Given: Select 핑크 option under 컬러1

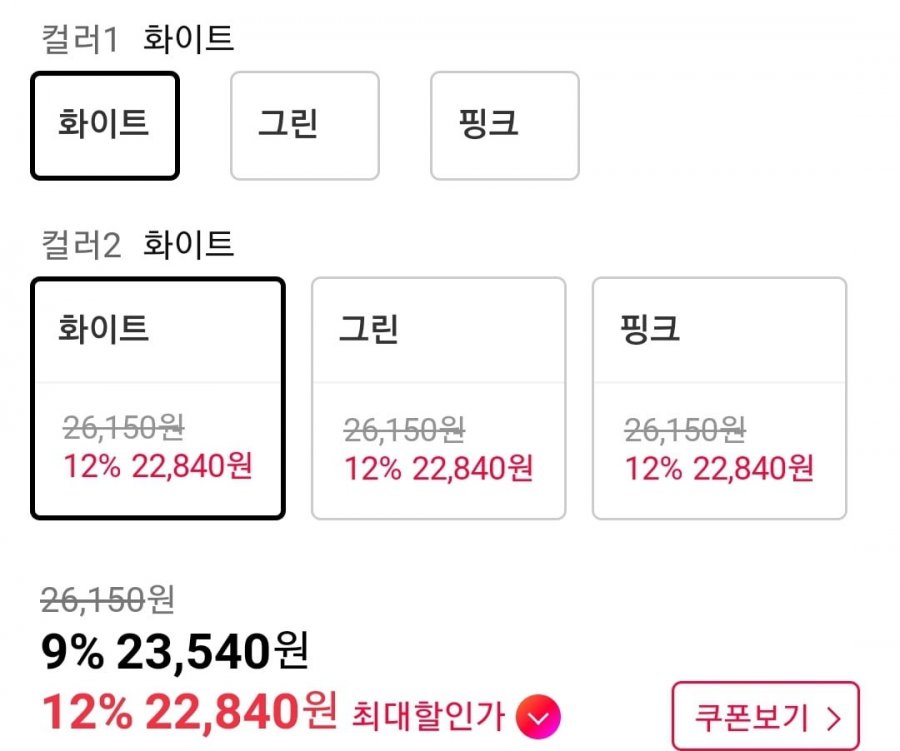Looking at the screenshot, I should tap(505, 126).
